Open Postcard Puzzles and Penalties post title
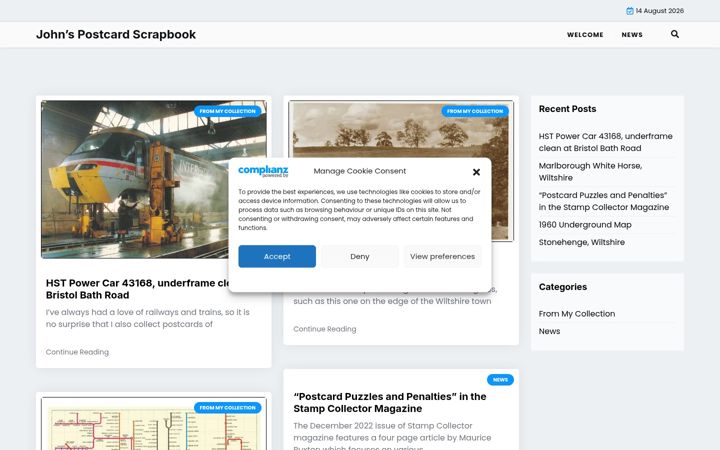This screenshot has height=450, width=720. click(389, 403)
